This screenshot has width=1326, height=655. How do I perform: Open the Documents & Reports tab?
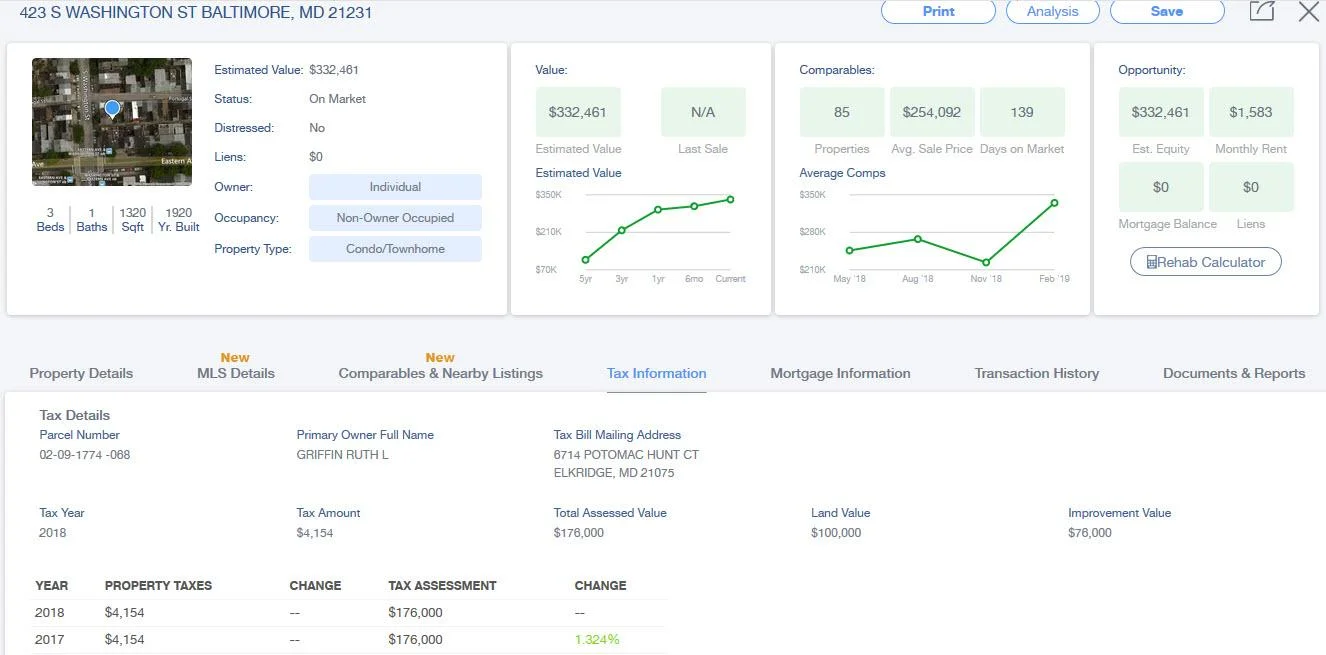(1234, 373)
